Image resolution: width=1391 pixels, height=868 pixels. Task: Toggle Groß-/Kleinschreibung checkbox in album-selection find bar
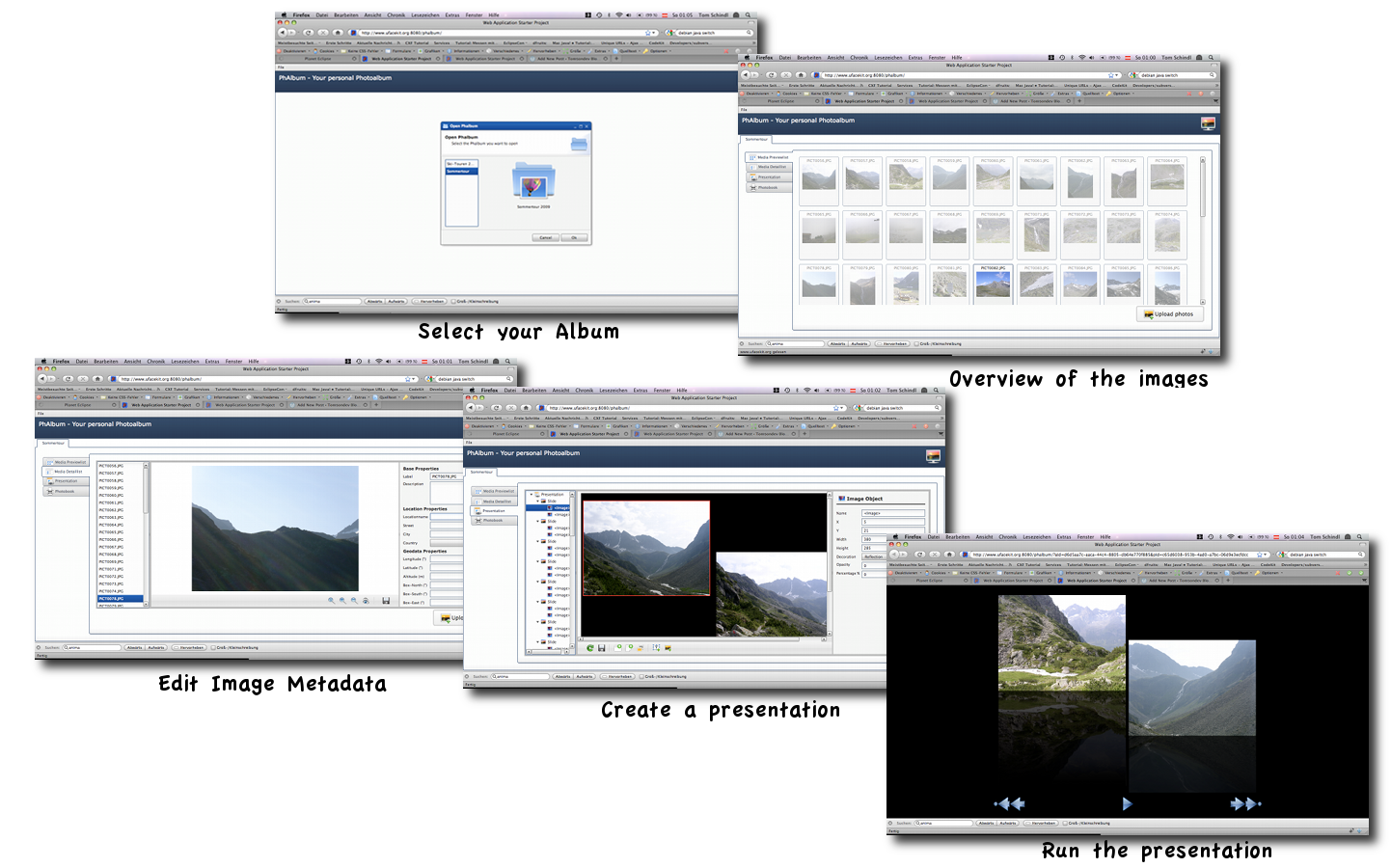[x=453, y=301]
